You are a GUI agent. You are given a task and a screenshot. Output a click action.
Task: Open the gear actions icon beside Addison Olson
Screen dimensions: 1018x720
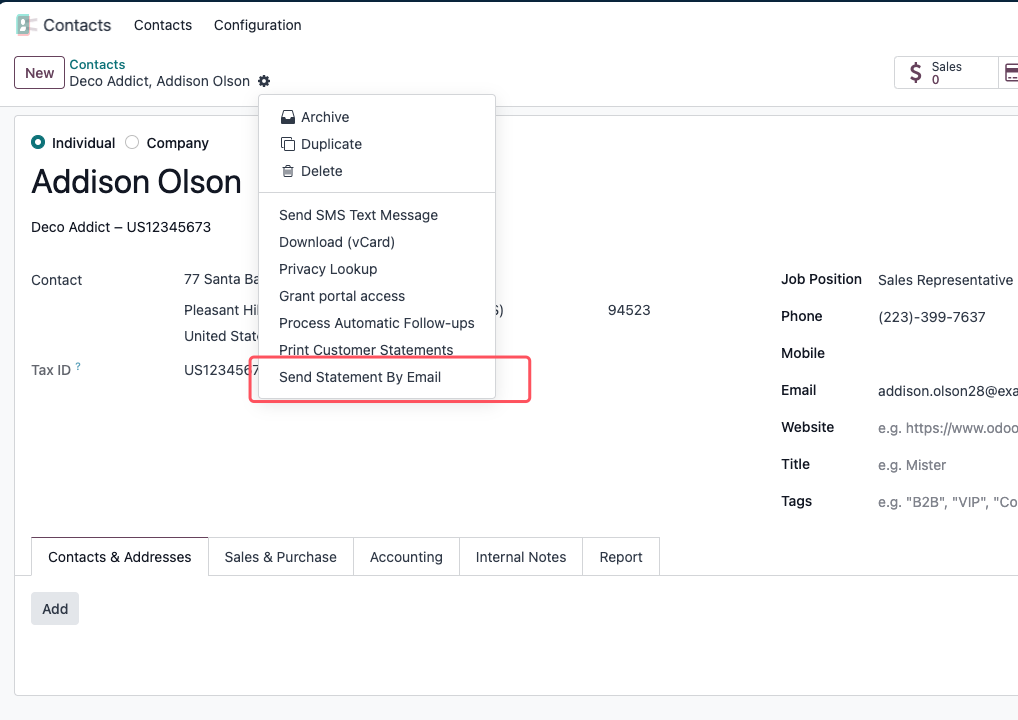point(264,81)
